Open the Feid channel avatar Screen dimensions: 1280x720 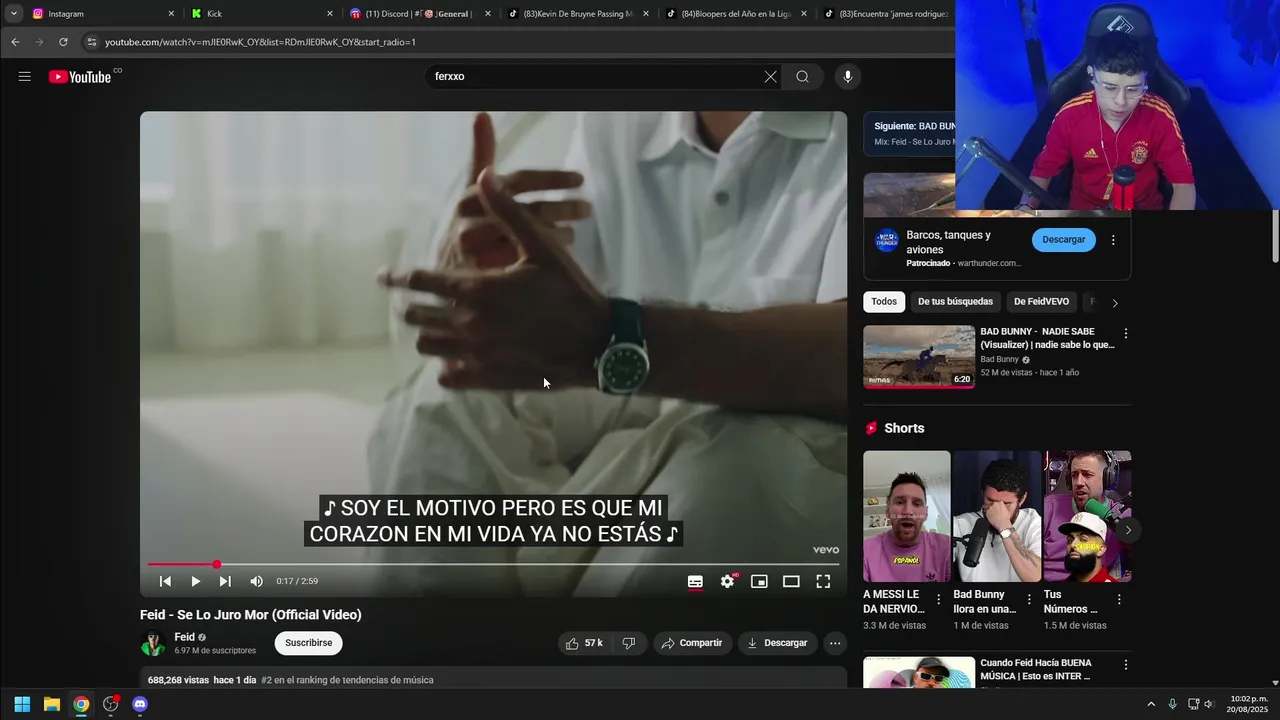pos(153,644)
